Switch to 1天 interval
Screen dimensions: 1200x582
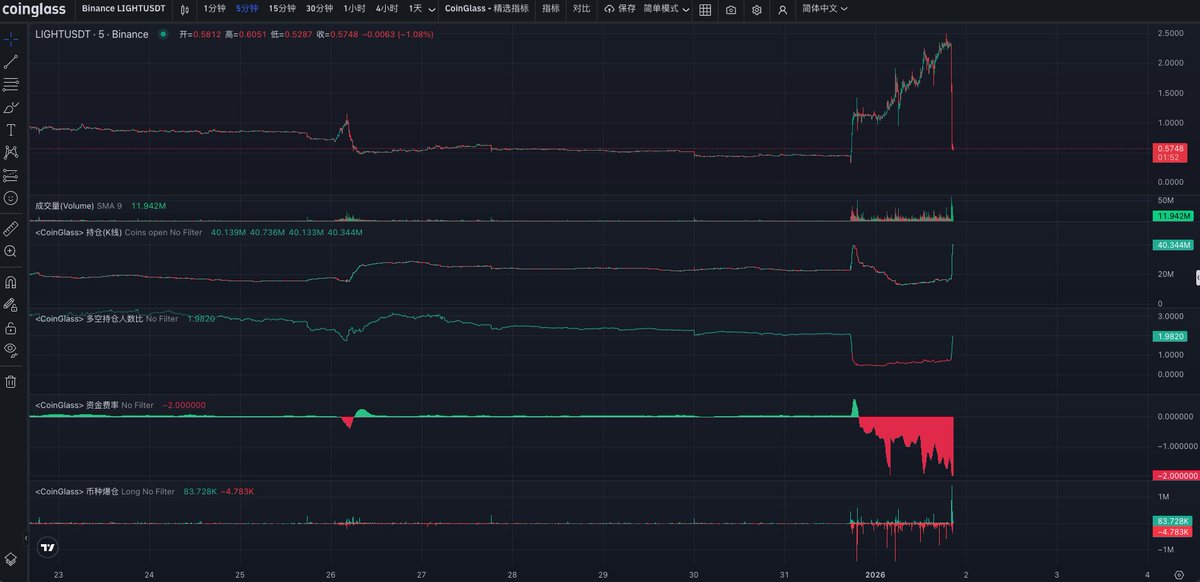click(415, 9)
